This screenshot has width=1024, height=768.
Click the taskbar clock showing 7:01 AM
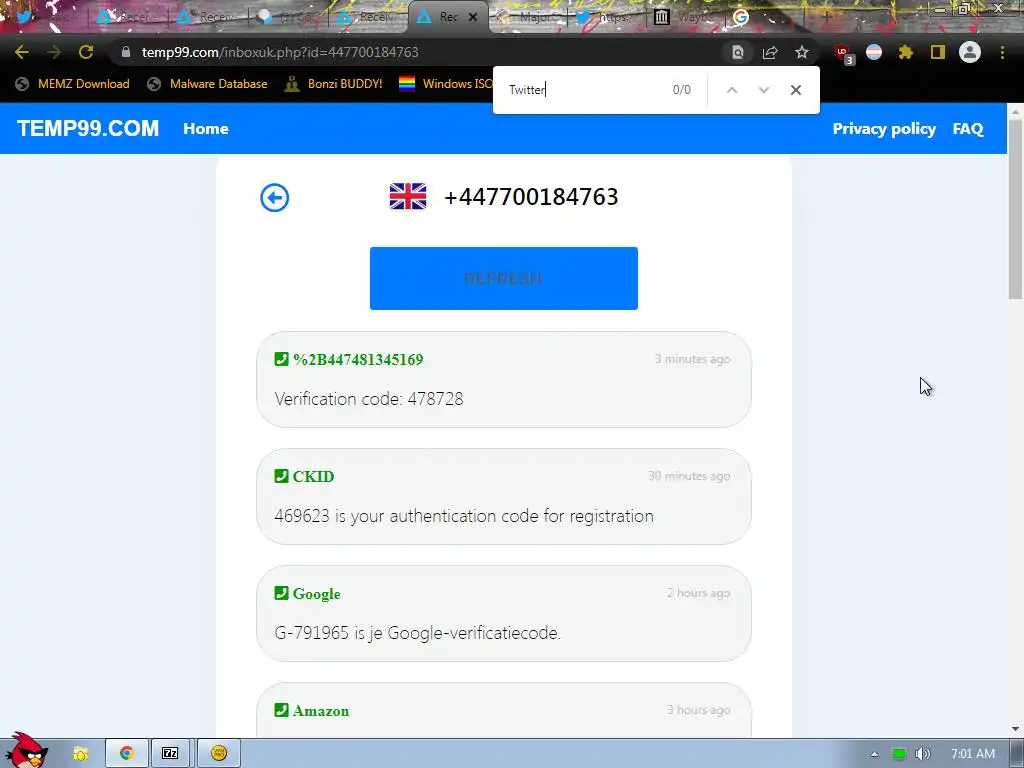(973, 754)
